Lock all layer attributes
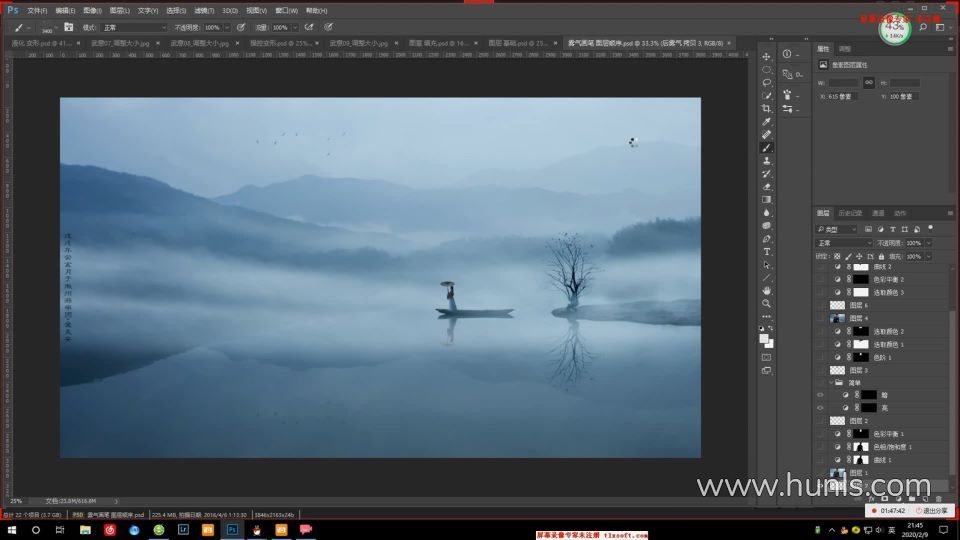The image size is (960, 540). pos(881,256)
